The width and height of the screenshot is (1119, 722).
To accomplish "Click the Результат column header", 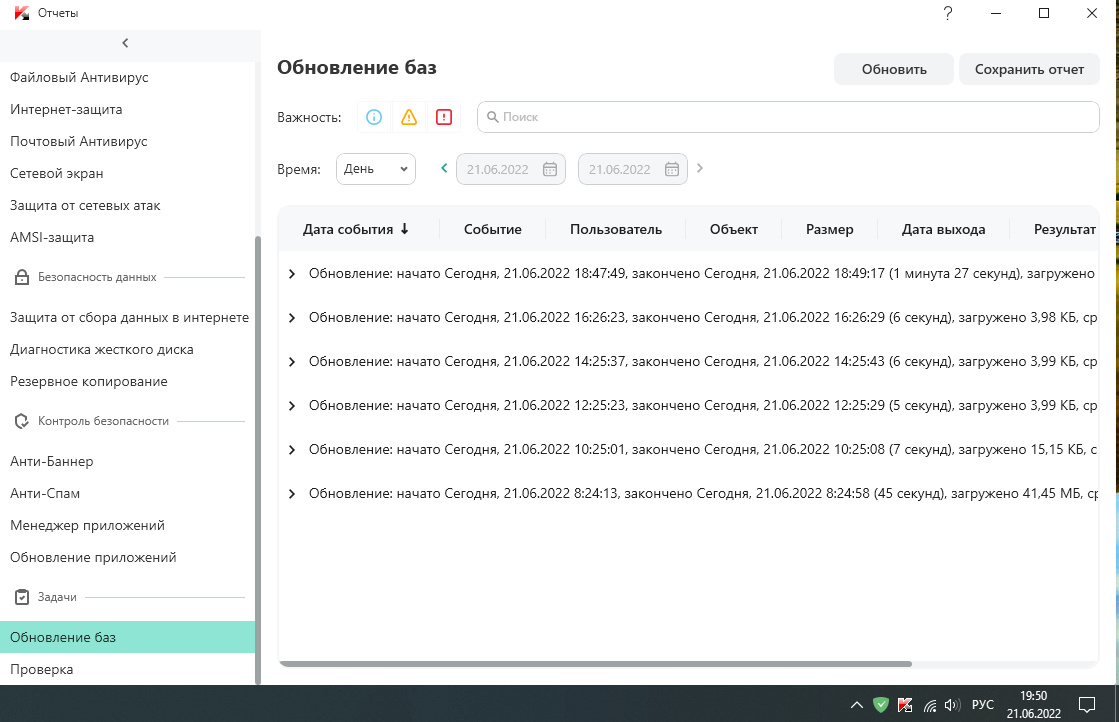I will point(1064,229).
